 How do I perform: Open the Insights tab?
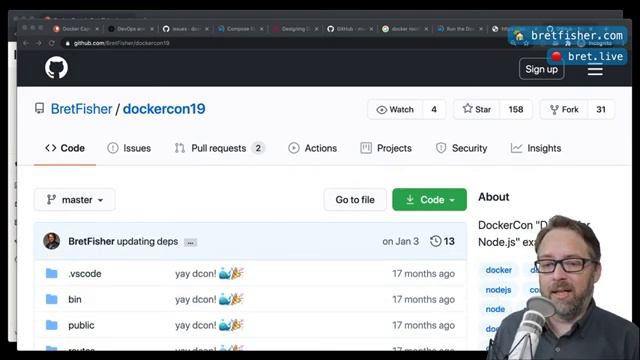click(x=536, y=148)
